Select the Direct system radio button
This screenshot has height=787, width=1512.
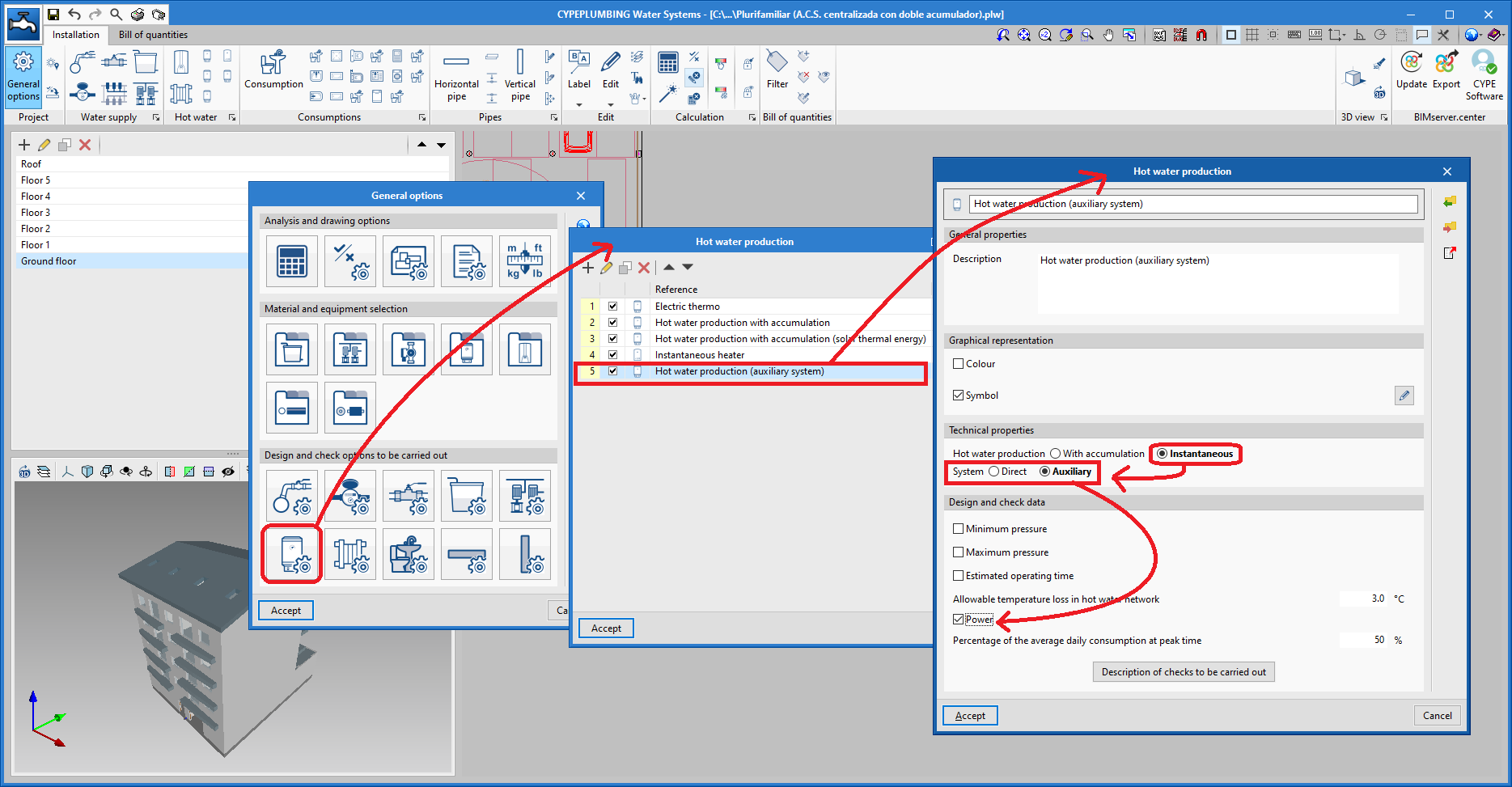[x=993, y=472]
